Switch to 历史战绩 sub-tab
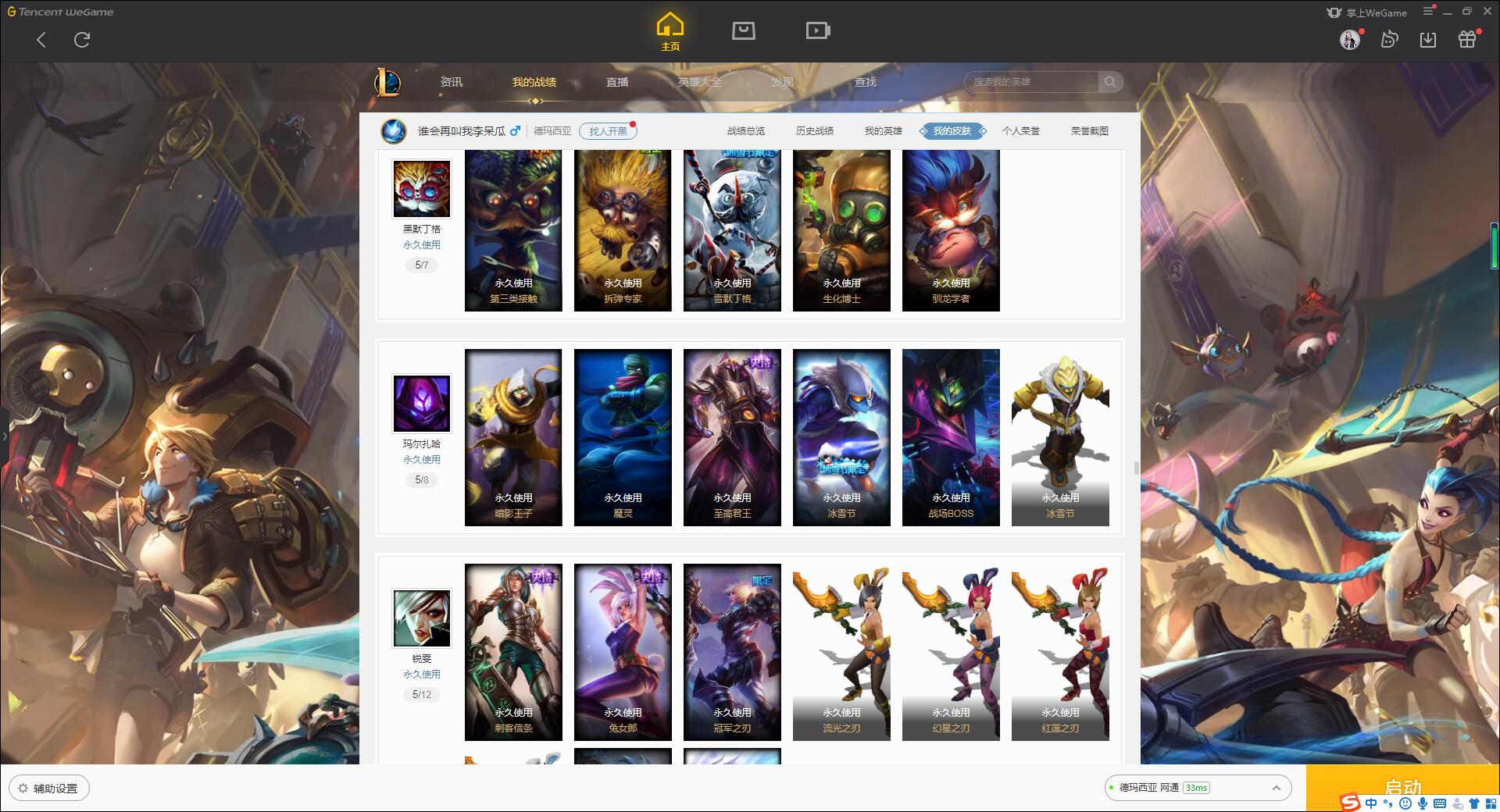This screenshot has height=812, width=1500. pos(815,131)
